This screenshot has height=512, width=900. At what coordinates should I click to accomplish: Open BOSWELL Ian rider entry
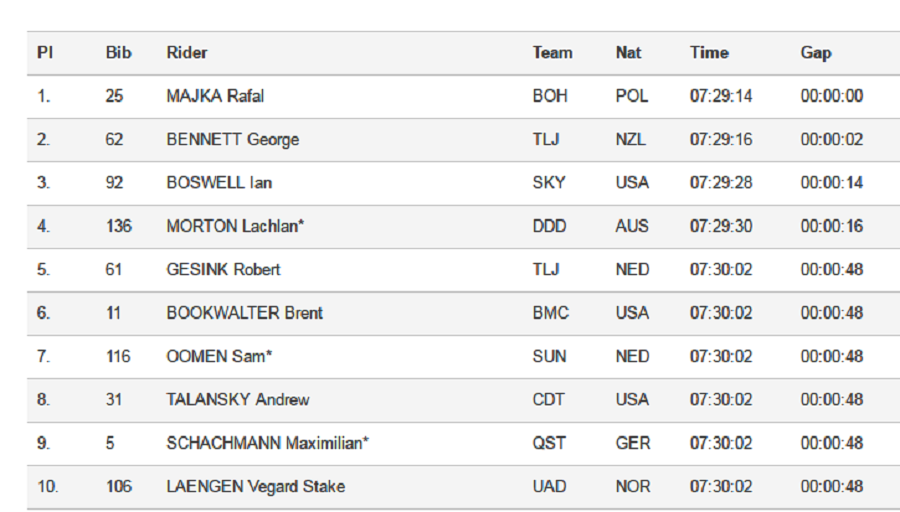(x=219, y=183)
